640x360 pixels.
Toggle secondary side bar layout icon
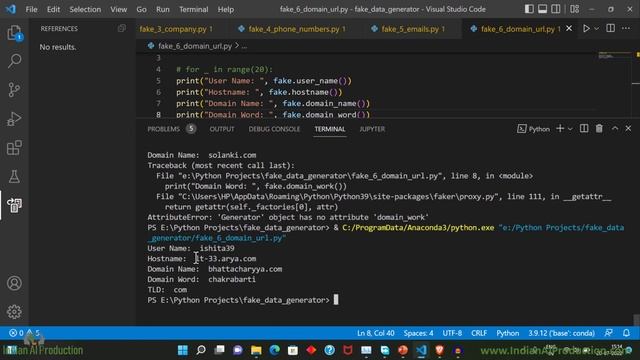click(556, 9)
